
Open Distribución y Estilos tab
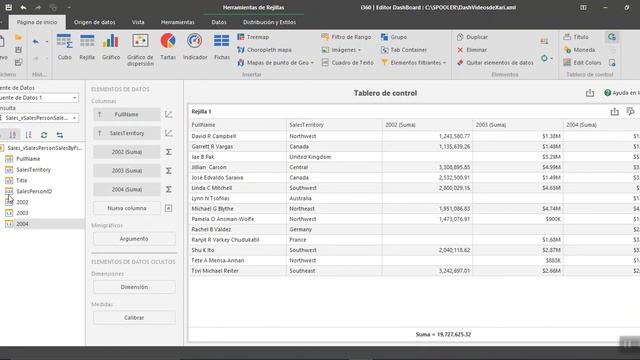coord(269,22)
